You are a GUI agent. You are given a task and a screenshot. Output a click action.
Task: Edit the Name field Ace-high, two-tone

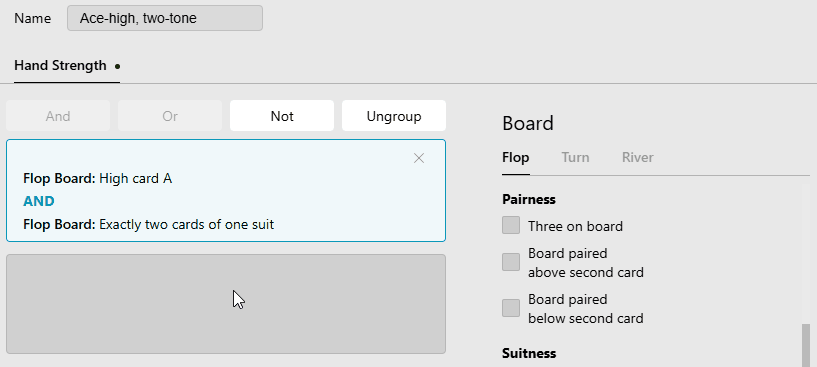tap(165, 18)
